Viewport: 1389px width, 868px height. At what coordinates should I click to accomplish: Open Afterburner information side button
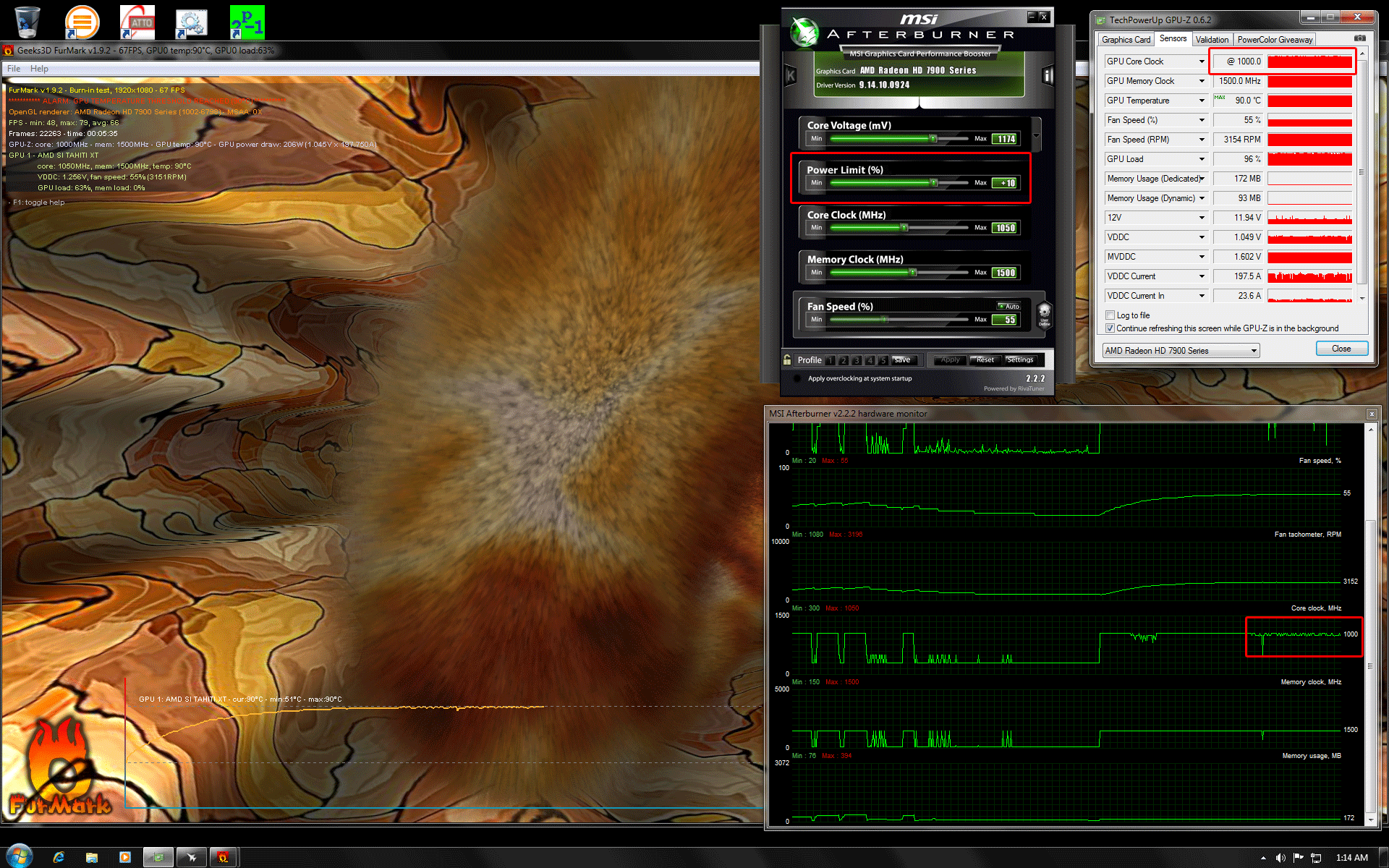[x=1047, y=75]
